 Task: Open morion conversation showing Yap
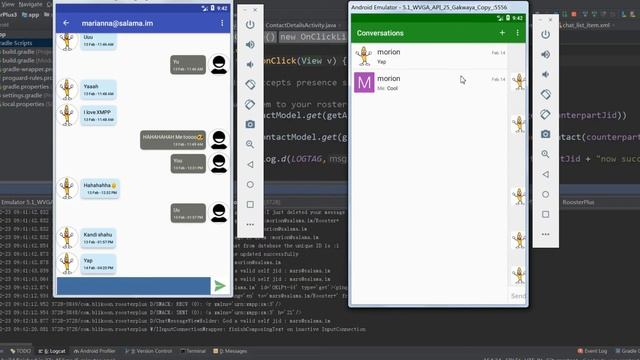[430, 56]
